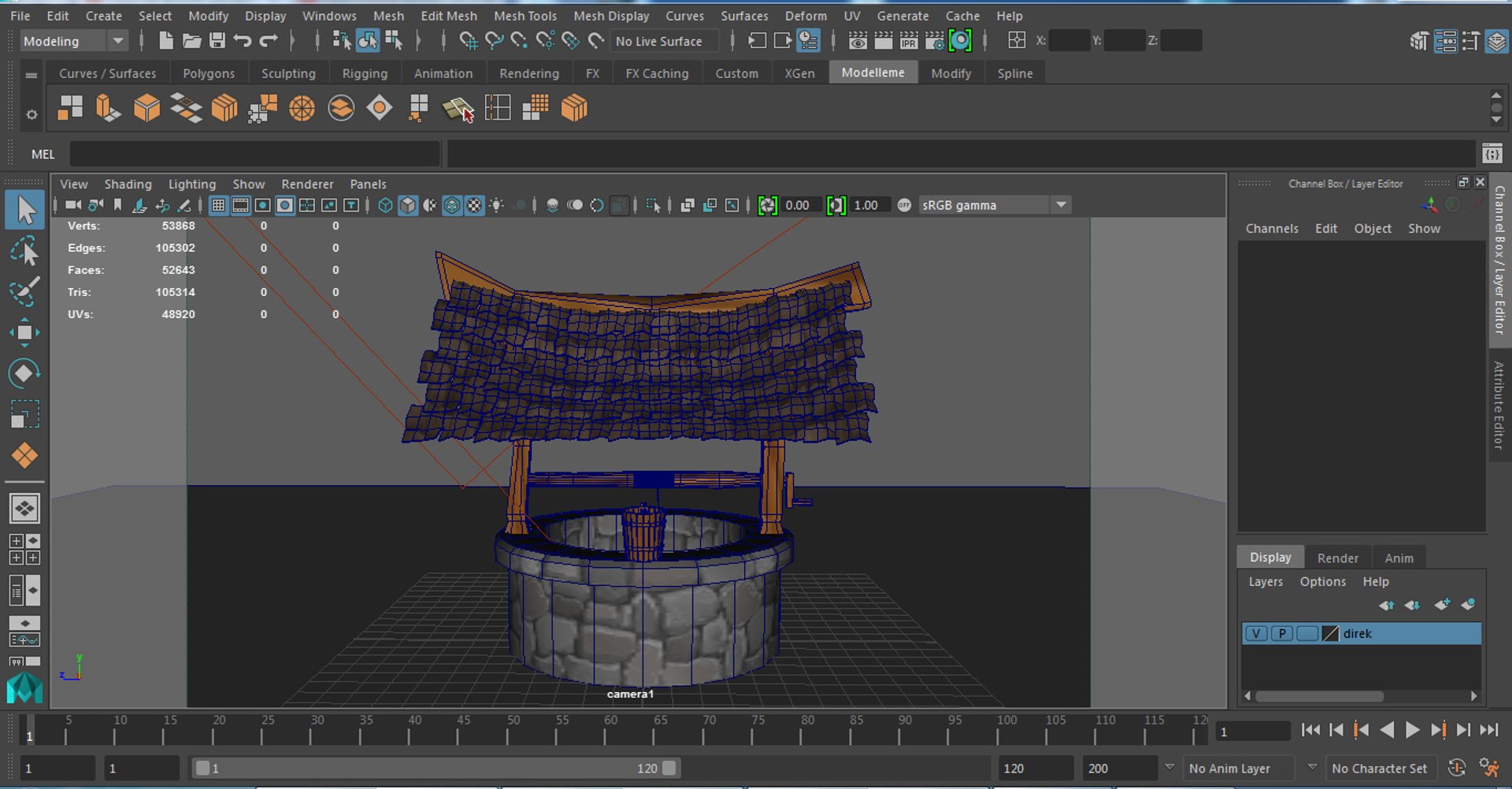Activate the Scale tool
This screenshot has width=1512, height=789.
[x=24, y=414]
